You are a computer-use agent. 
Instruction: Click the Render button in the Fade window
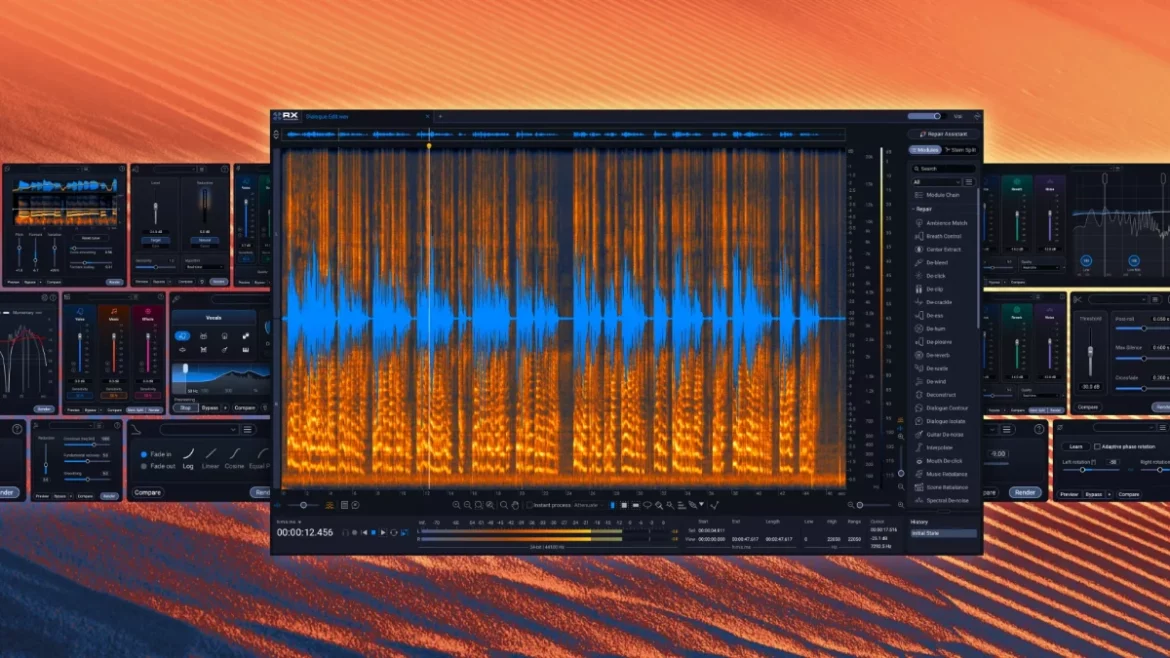coord(261,492)
